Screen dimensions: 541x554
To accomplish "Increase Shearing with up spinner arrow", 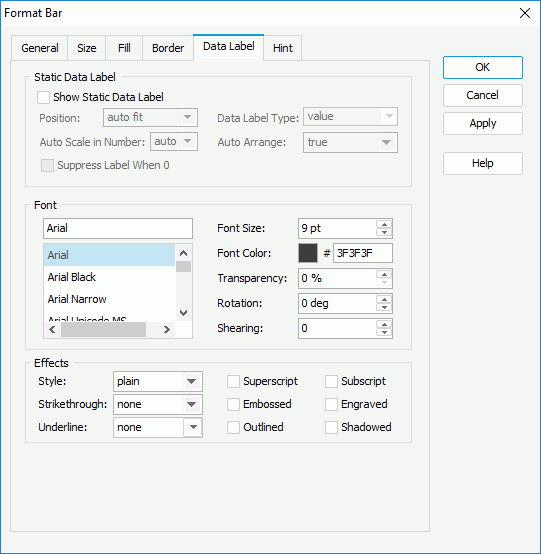I will tap(384, 325).
